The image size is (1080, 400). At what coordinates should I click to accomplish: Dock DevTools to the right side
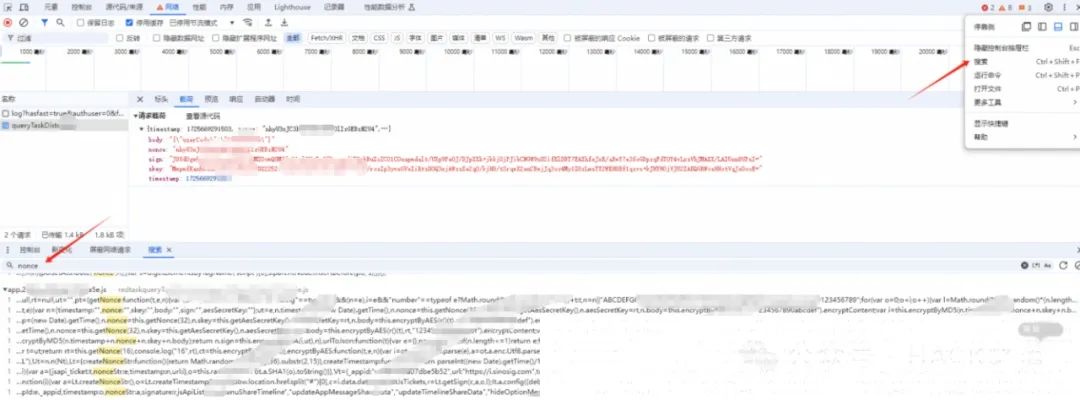1074,27
